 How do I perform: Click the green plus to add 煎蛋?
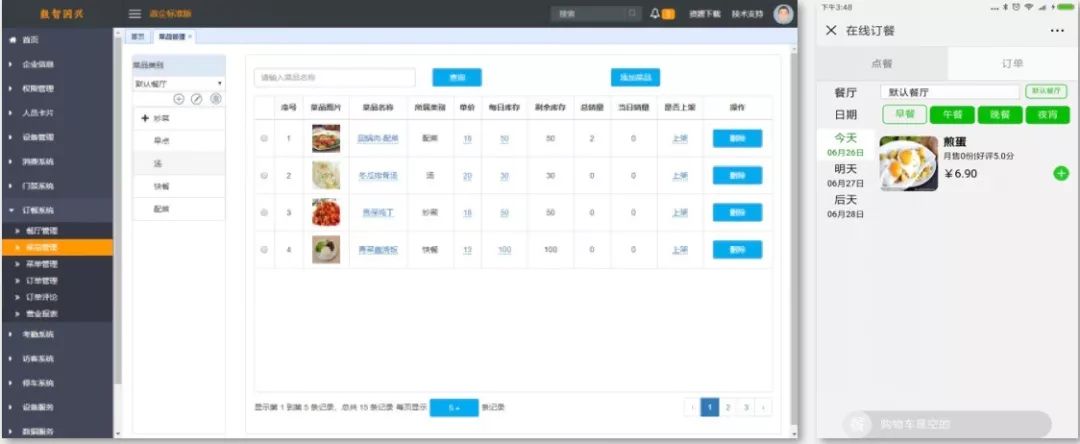click(x=1060, y=174)
